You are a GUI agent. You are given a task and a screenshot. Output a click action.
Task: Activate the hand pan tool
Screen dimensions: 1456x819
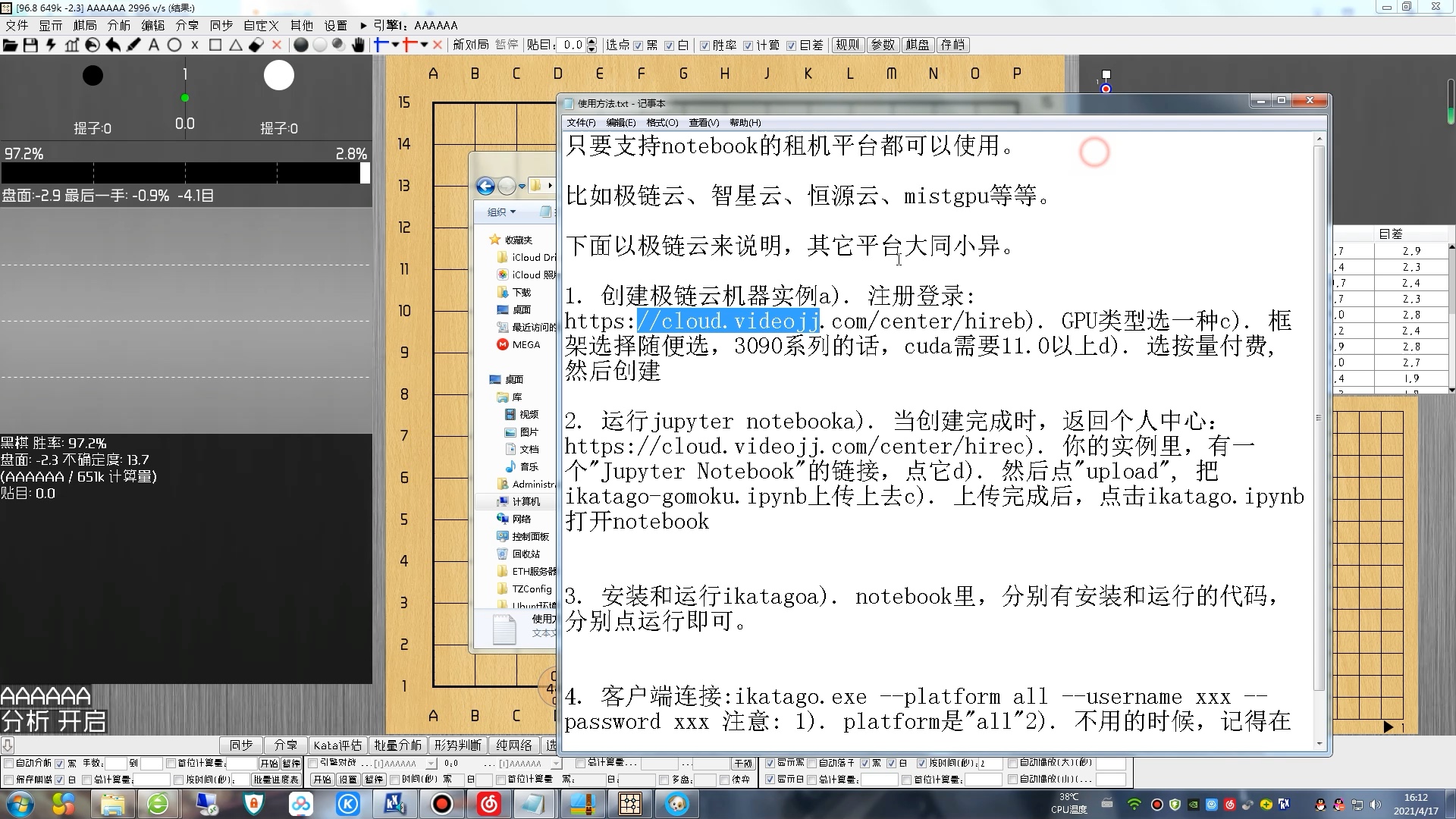click(358, 45)
